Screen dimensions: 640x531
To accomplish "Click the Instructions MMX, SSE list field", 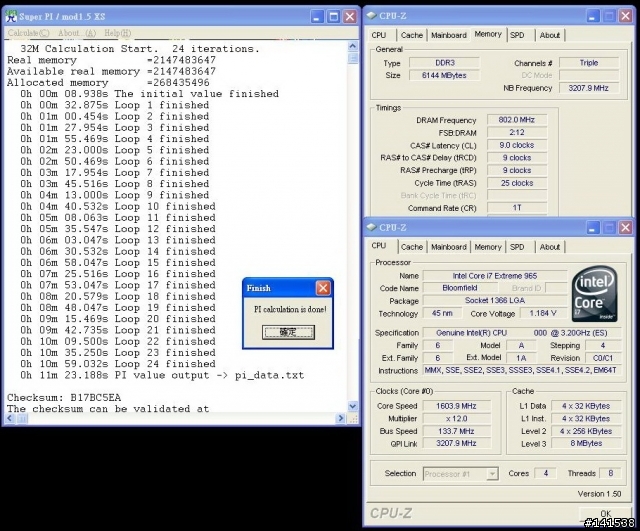I will [522, 371].
